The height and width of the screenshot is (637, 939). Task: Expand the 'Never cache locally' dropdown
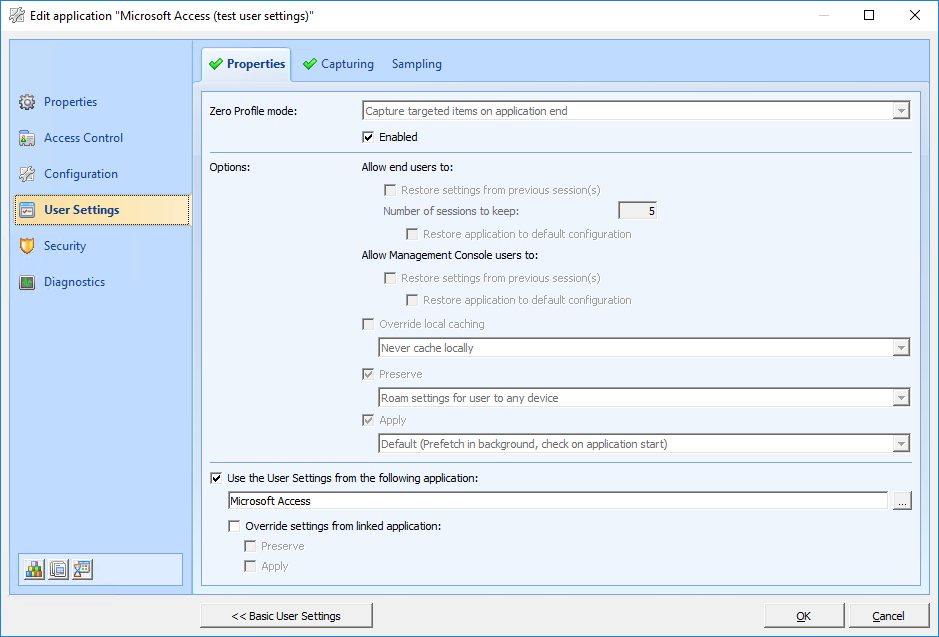[x=901, y=348]
